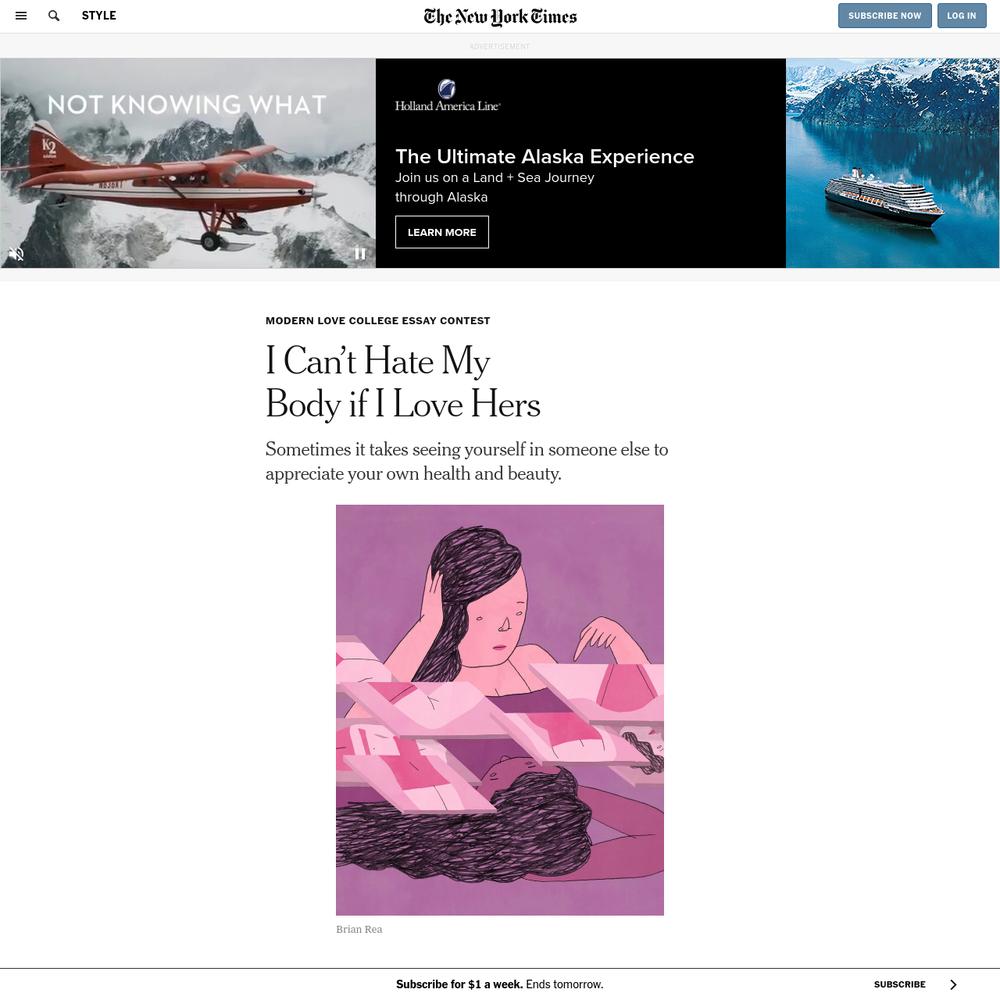Go to the Style section
Screen dimensions: 1000x1000
(99, 15)
